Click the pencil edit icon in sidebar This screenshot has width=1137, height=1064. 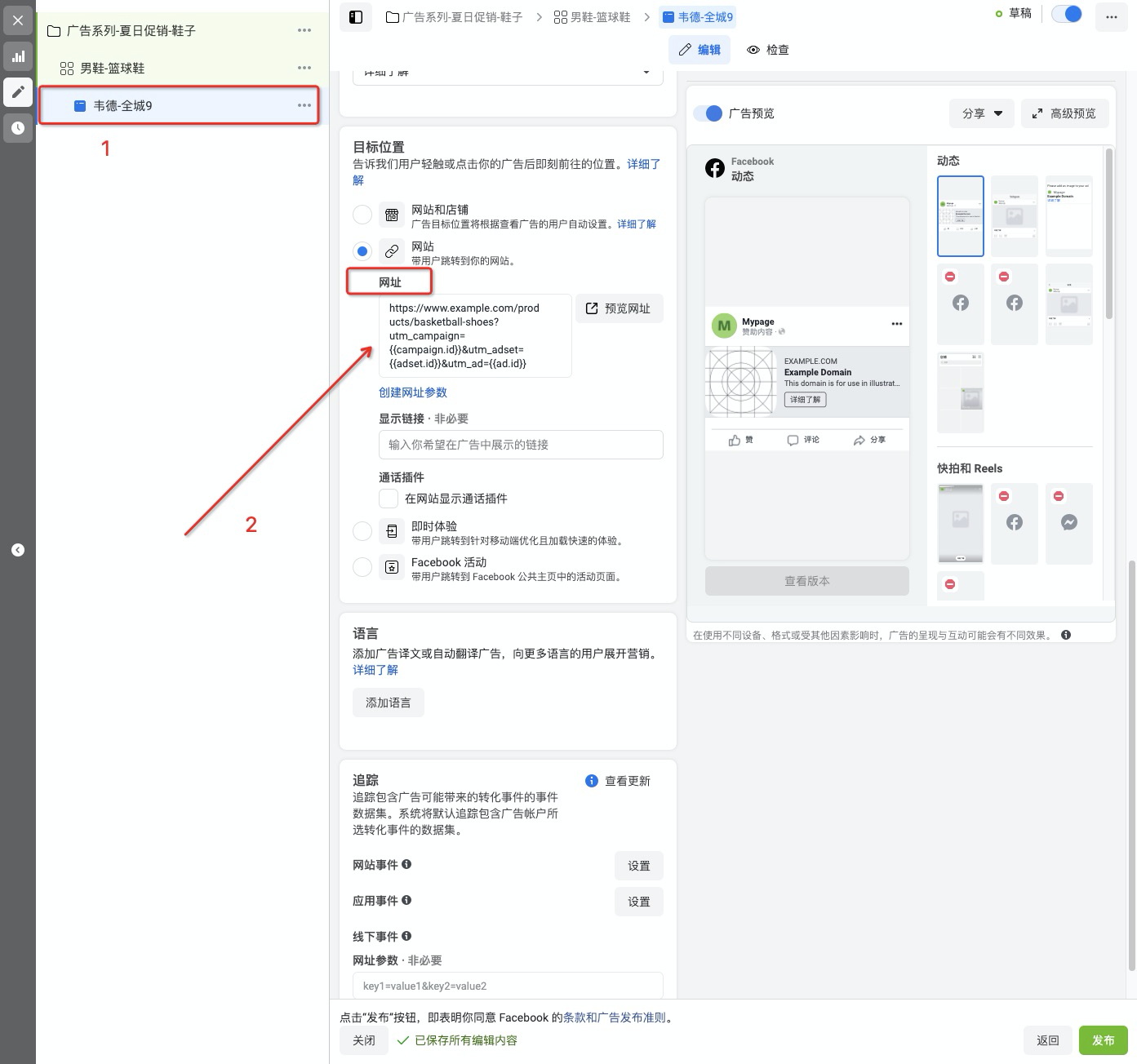click(18, 92)
